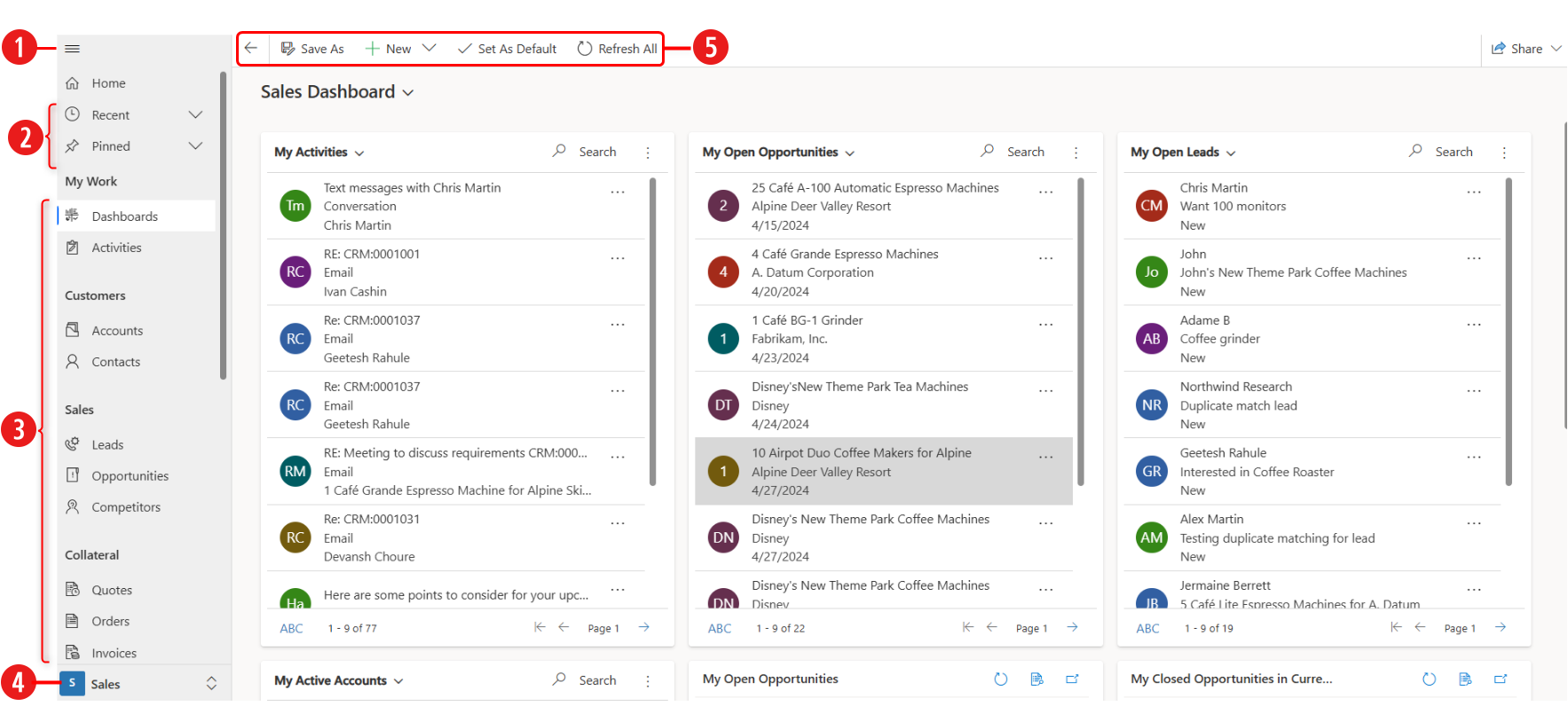Click the ABC filter in My Activities
The height and width of the screenshot is (706, 1568).
[x=291, y=628]
